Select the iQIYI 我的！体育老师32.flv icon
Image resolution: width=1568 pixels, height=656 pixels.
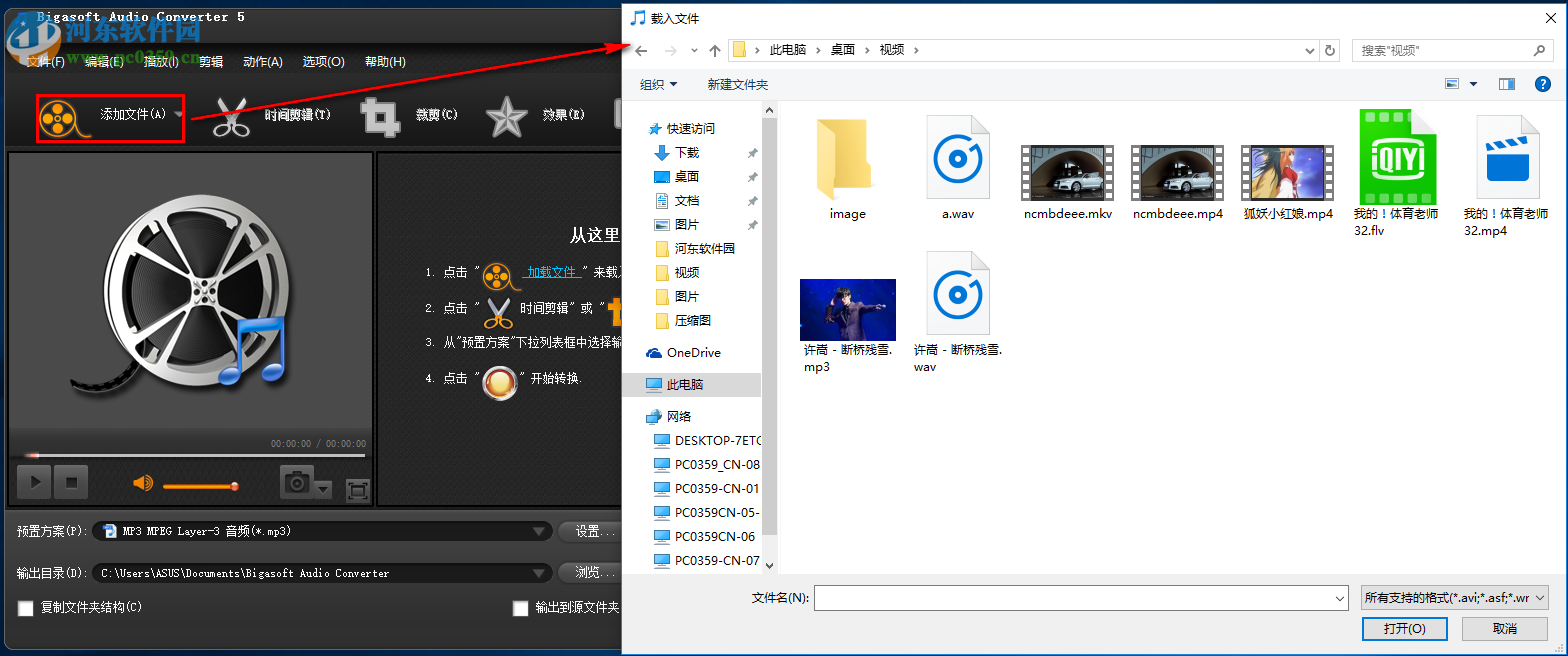(1397, 157)
